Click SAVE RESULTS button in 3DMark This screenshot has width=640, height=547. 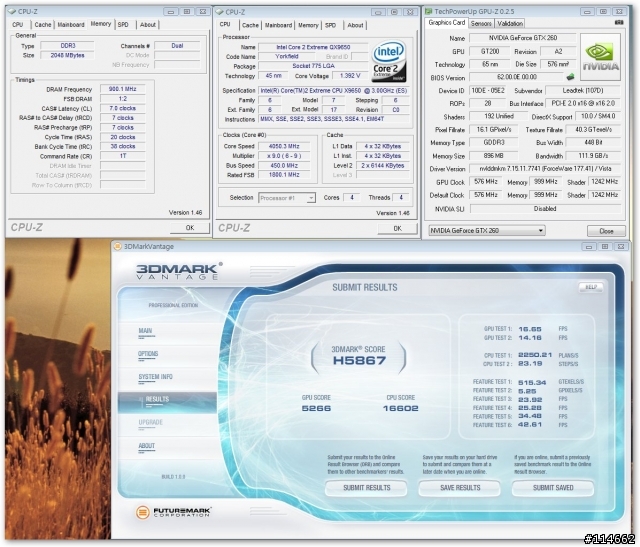(x=460, y=488)
